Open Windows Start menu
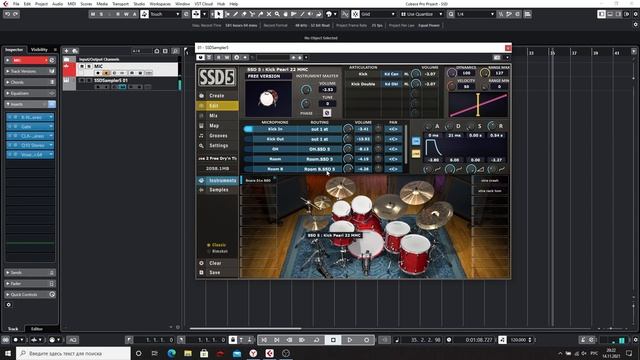640x360 pixels. coord(8,353)
